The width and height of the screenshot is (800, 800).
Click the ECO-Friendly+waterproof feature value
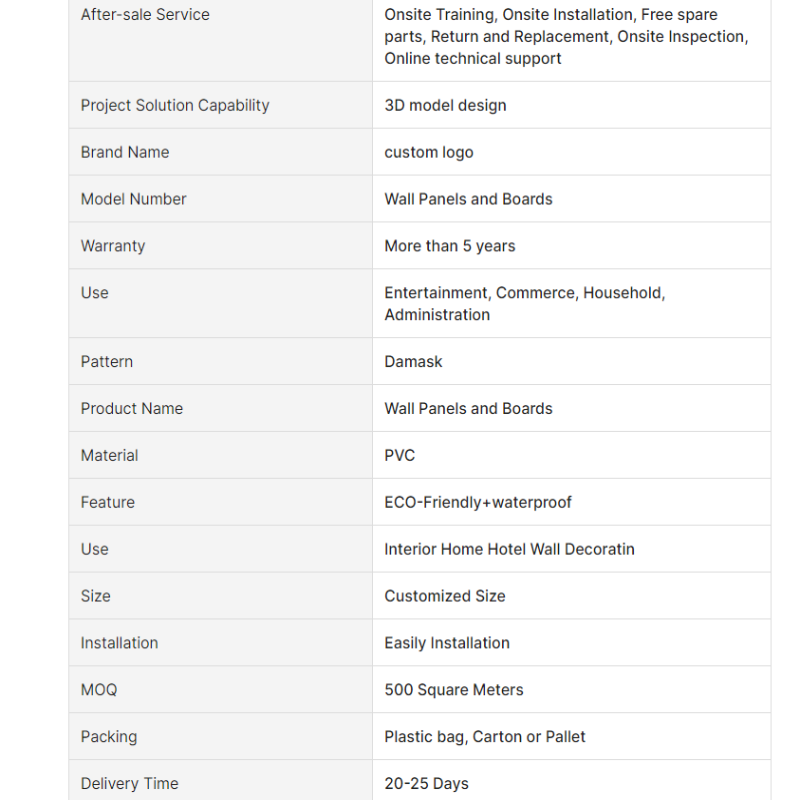click(478, 503)
